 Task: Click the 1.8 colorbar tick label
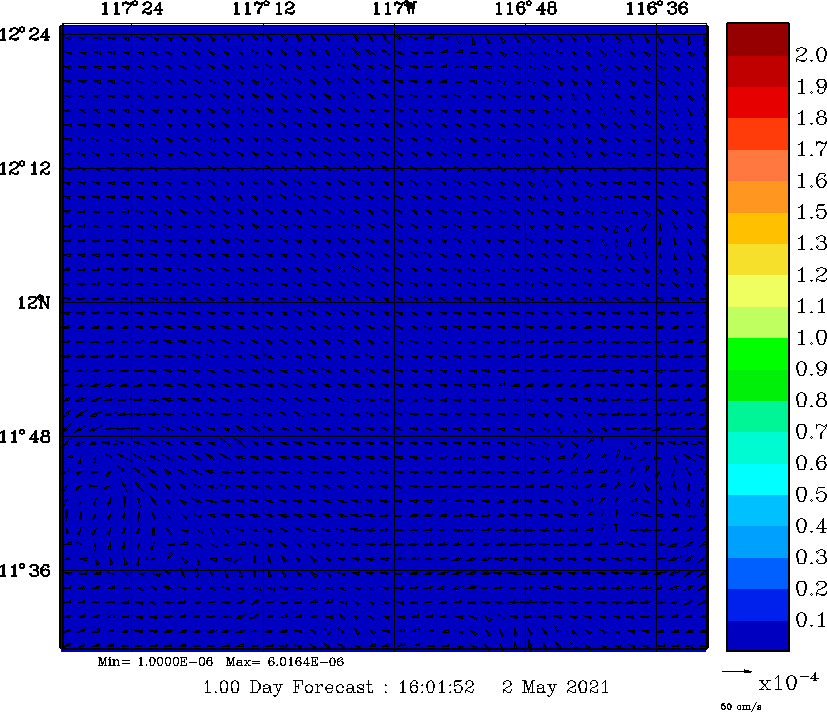[x=811, y=118]
